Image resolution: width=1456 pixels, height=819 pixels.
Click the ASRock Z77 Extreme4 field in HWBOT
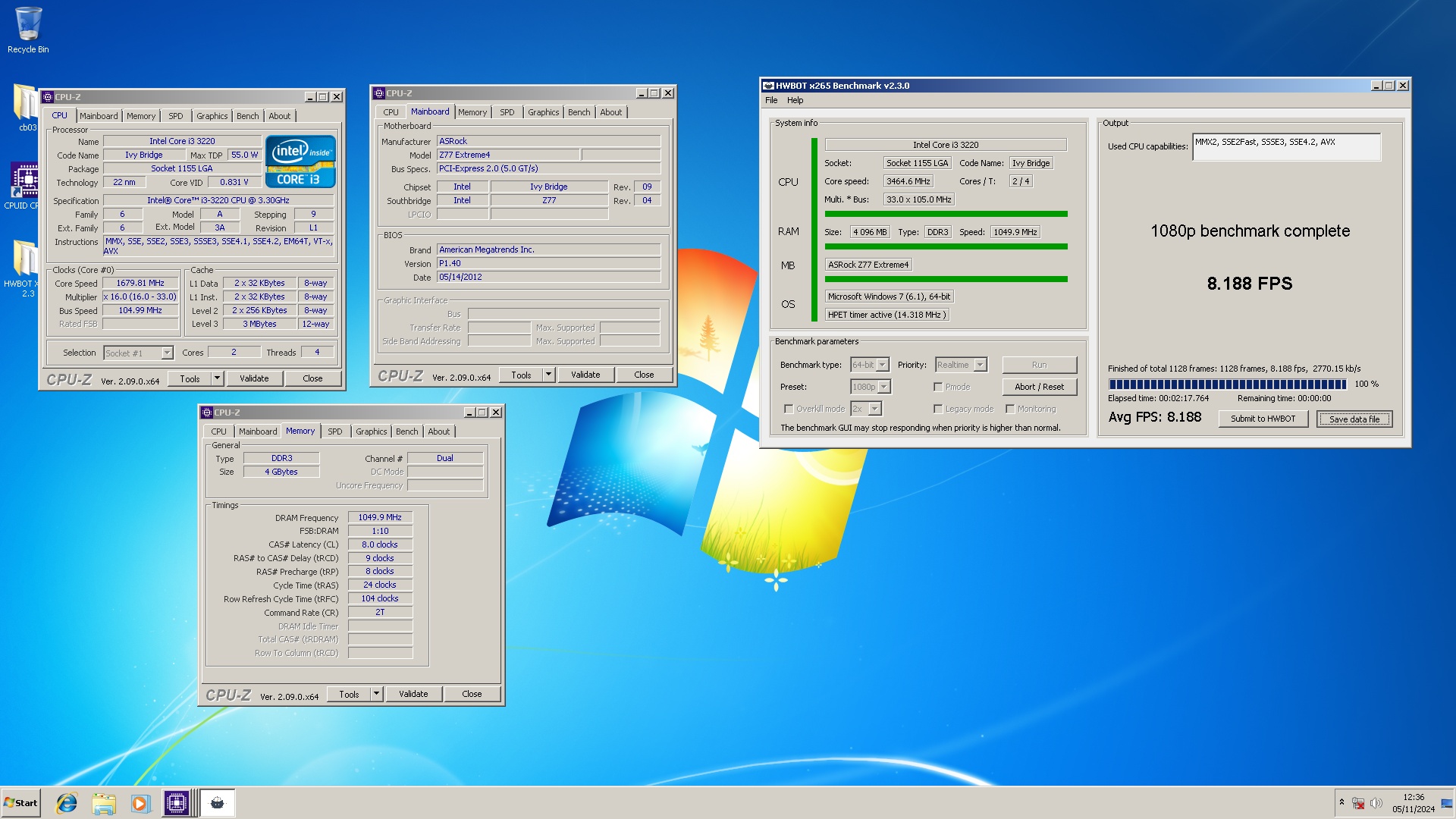[868, 265]
